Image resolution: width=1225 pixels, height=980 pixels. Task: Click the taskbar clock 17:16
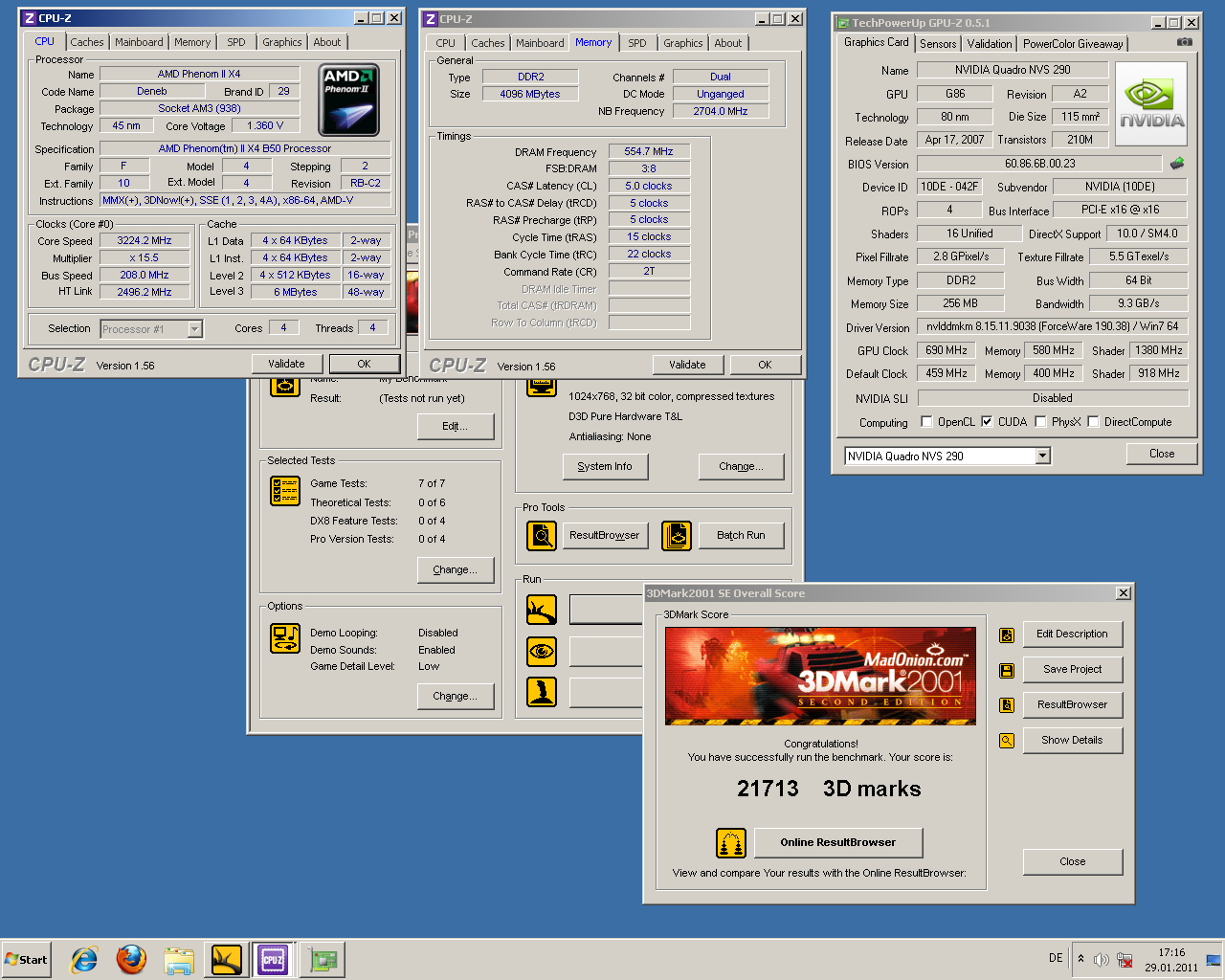(1171, 953)
